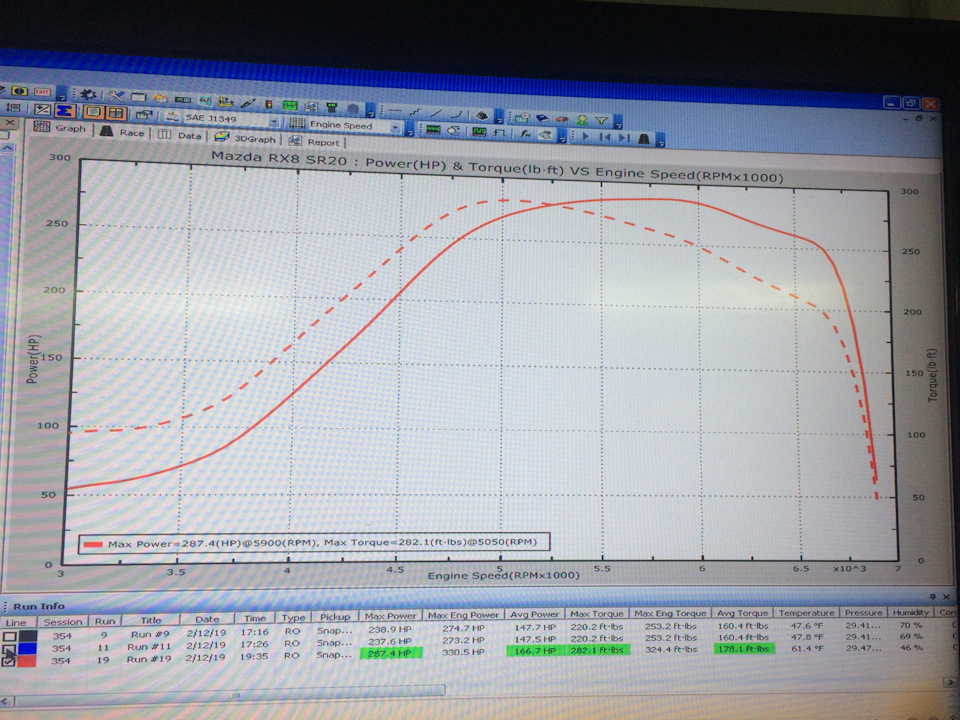Click the green user person icon

[x=582, y=119]
